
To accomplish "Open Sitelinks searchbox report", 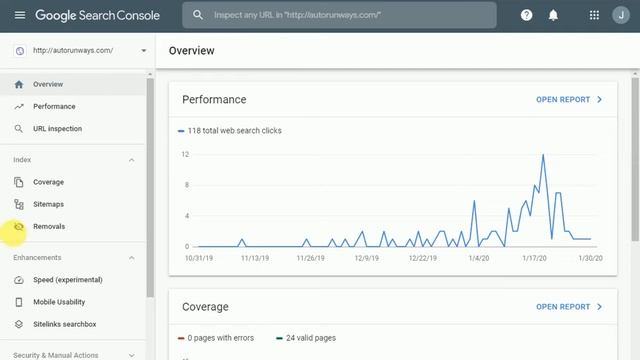I will tap(73, 324).
